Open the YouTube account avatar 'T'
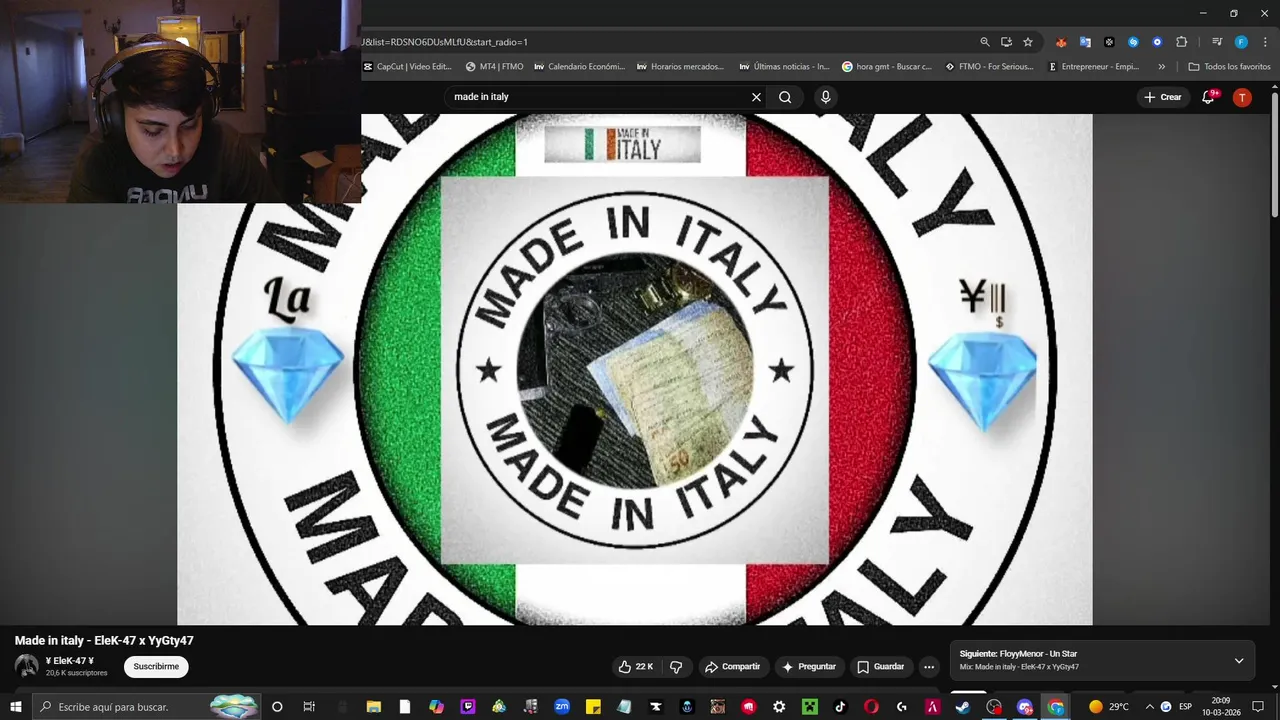This screenshot has height=720, width=1280. click(1242, 97)
